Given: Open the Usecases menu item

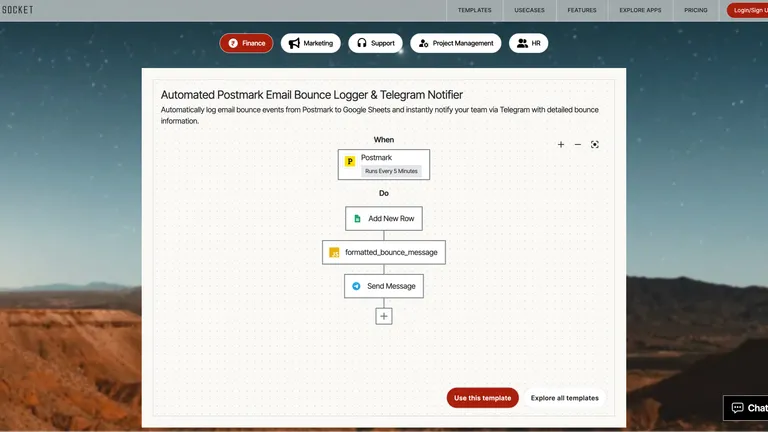Looking at the screenshot, I should (529, 10).
